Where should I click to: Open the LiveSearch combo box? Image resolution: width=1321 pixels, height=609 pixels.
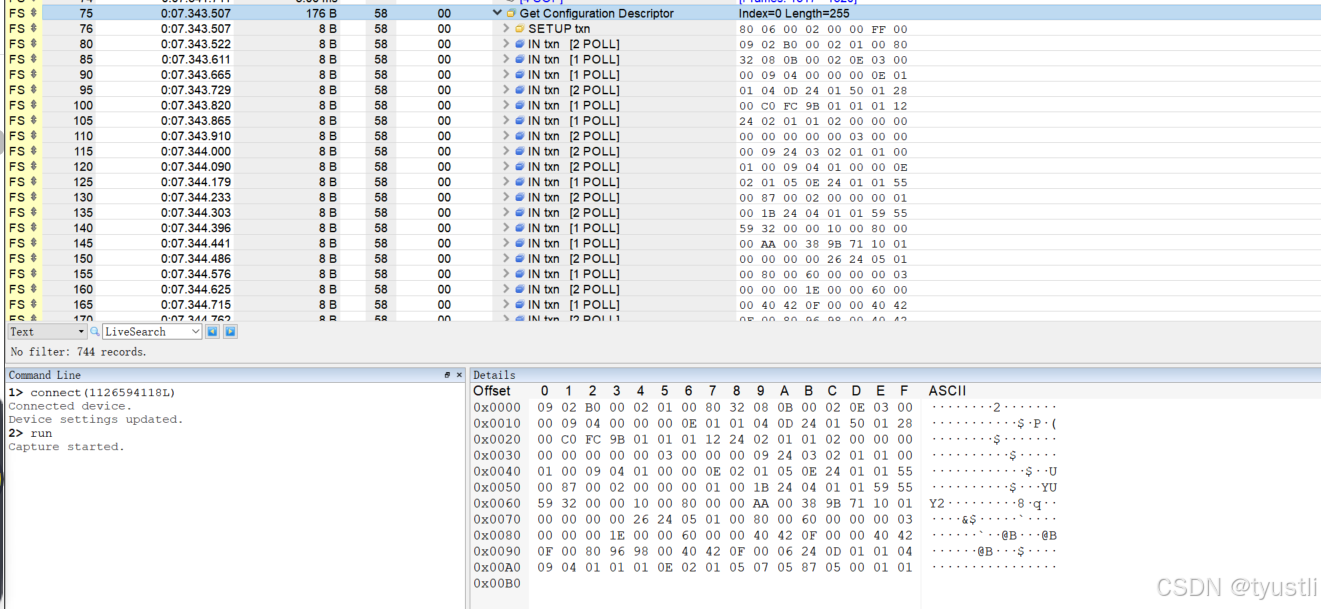coord(152,331)
